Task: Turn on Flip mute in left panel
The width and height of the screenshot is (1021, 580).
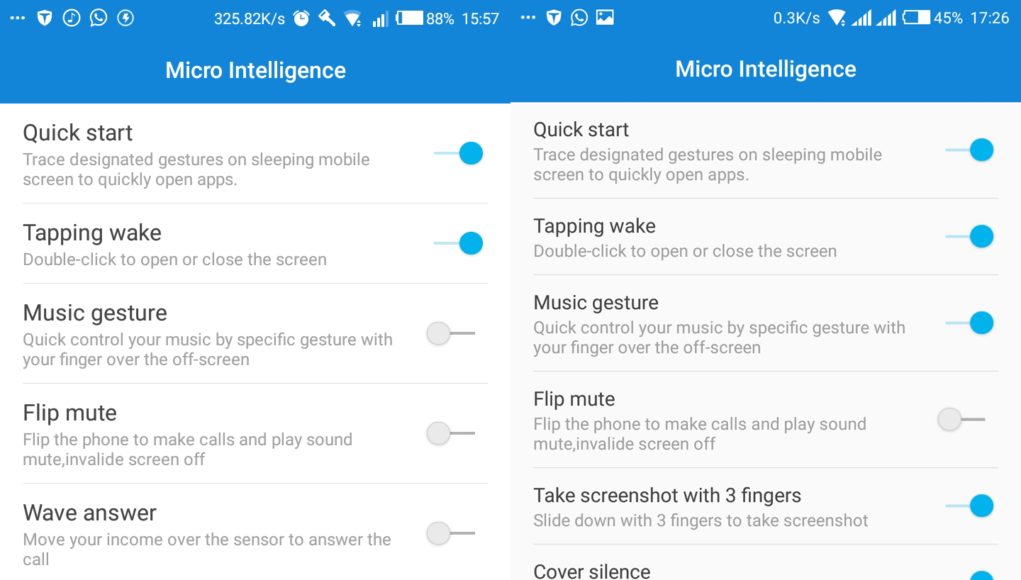Action: tap(451, 433)
